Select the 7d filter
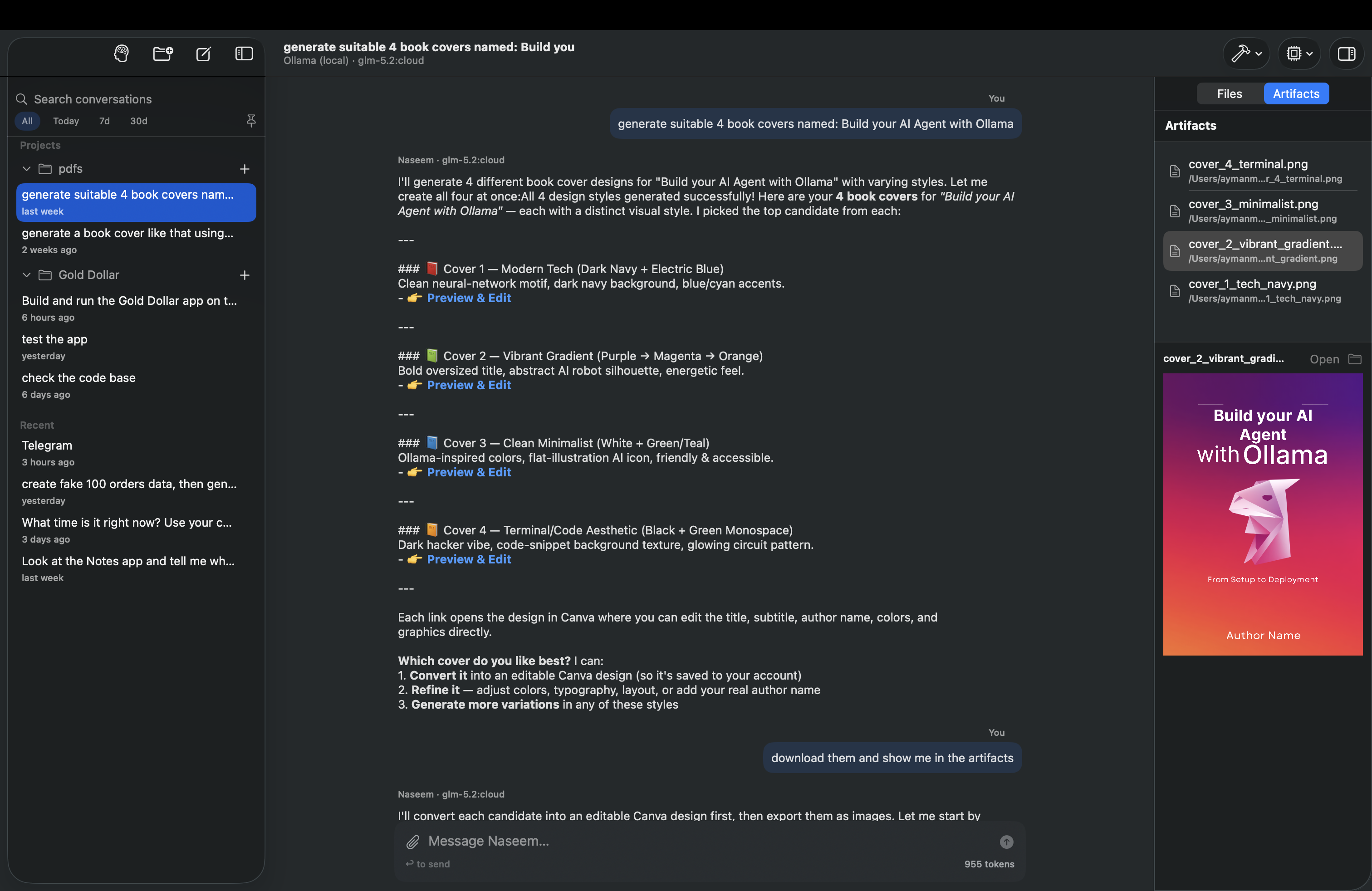1372x891 pixels. pos(104,121)
